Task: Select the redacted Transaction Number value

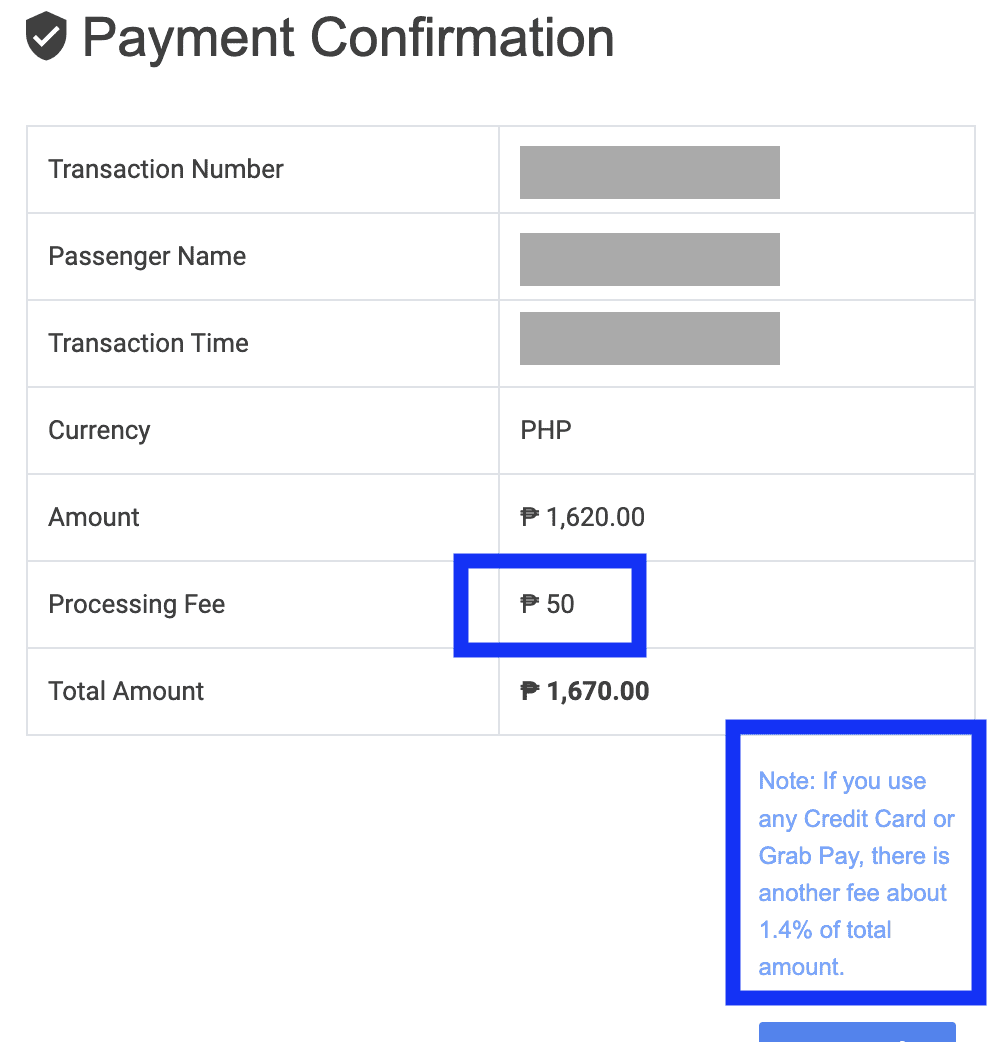Action: pyautogui.click(x=649, y=172)
